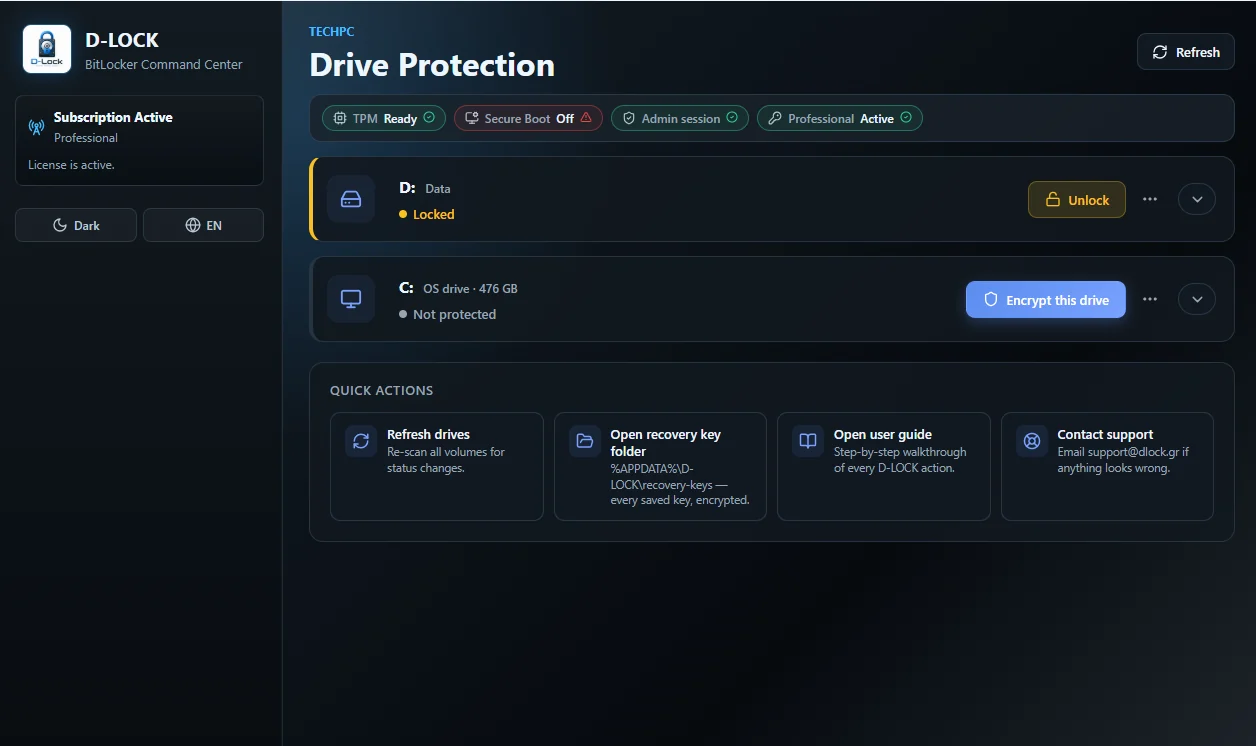The image size is (1256, 746).
Task: Click the Drive Protection heading
Action: coord(432,65)
